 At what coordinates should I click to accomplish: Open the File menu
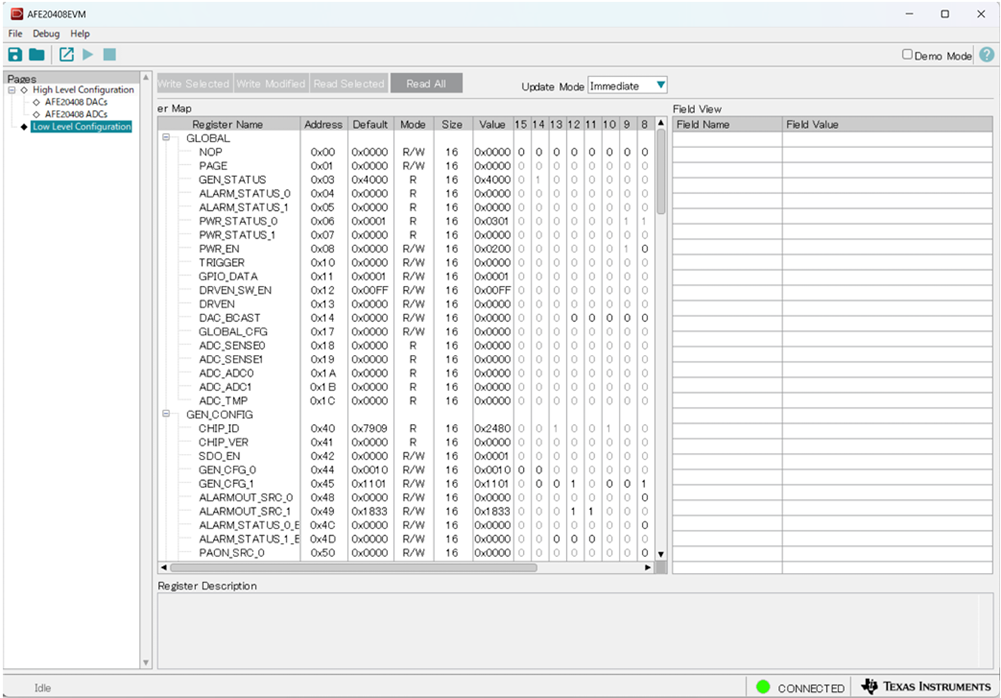15,34
